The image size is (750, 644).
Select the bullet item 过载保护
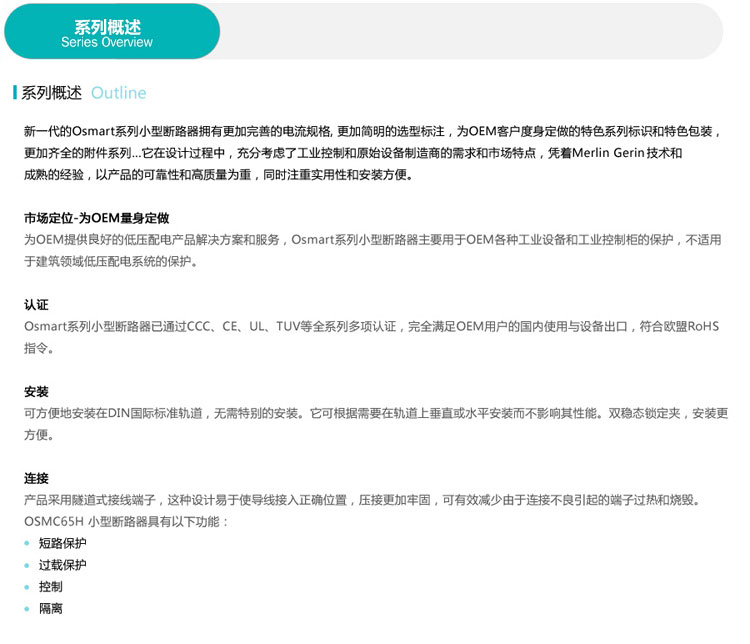(63, 565)
